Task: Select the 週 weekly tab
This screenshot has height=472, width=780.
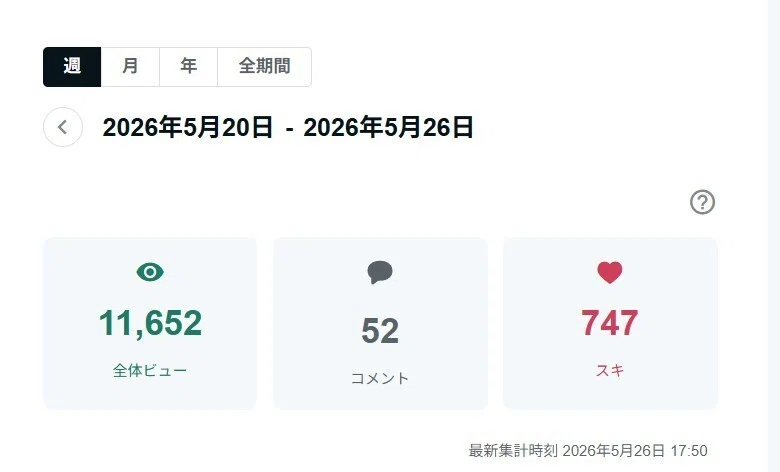Action: coord(72,67)
